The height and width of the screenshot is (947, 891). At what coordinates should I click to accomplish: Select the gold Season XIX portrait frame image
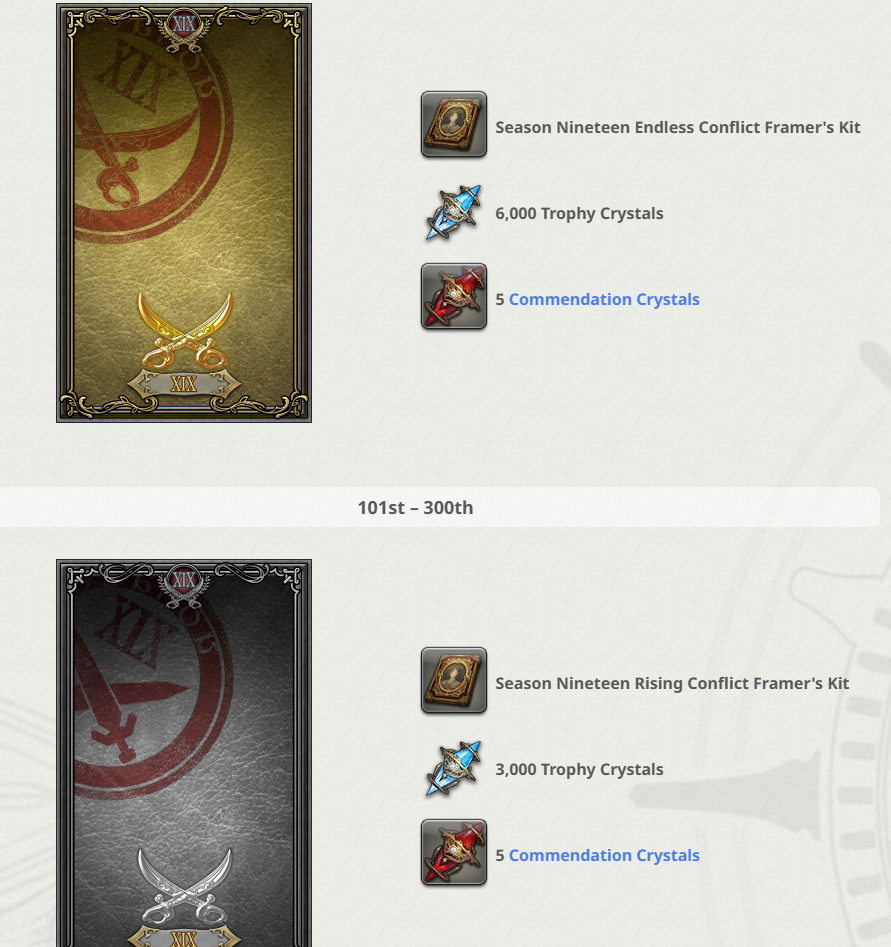[x=184, y=213]
